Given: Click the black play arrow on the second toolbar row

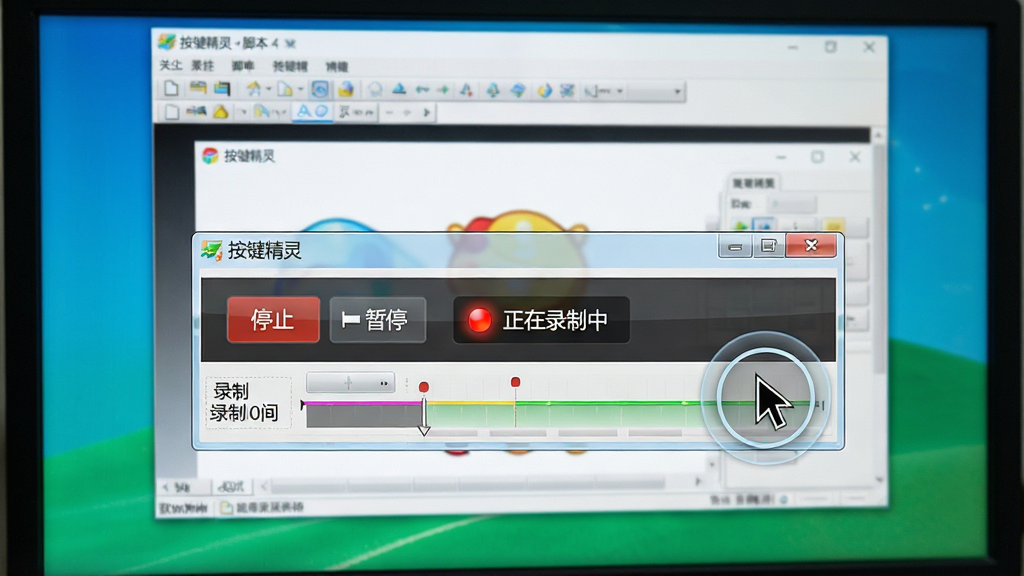Looking at the screenshot, I should coord(426,112).
